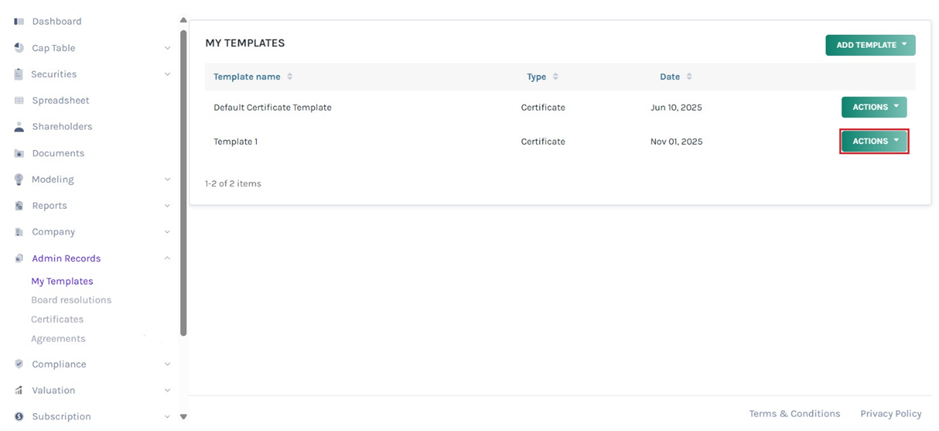Screen dimensions: 939x431
Task: Open the Terms & Conditions link
Action: 794,414
